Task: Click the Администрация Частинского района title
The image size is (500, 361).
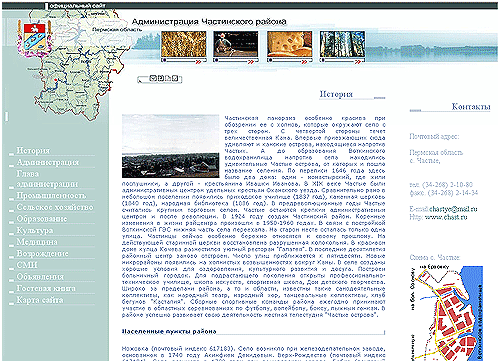Action: (x=209, y=22)
